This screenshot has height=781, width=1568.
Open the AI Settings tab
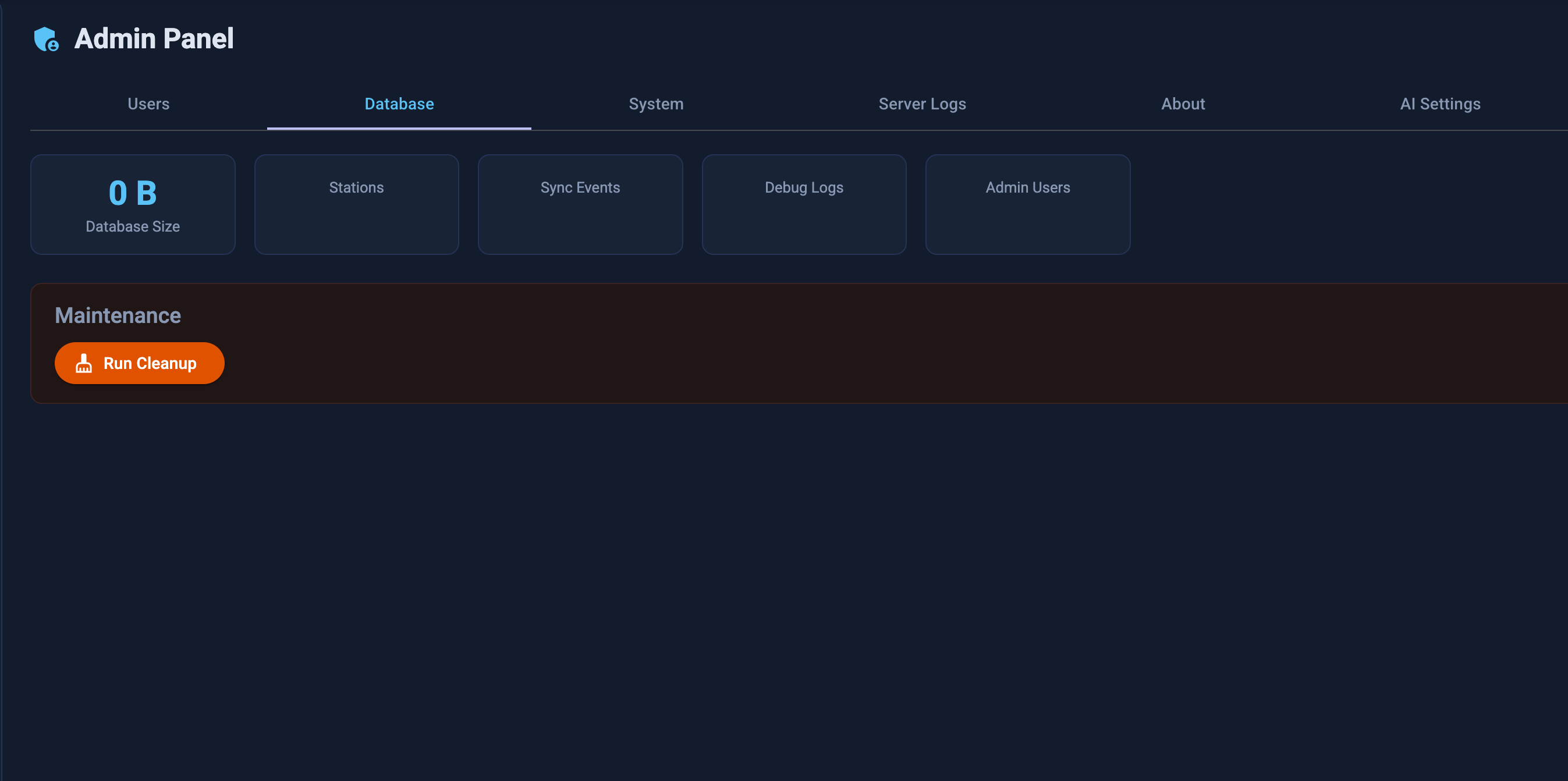(1440, 104)
